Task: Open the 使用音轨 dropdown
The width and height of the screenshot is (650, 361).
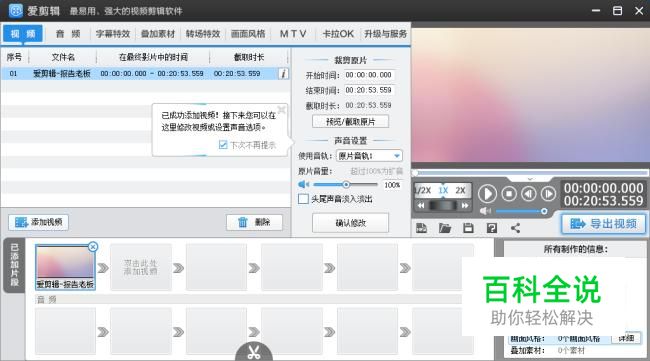Action: pos(369,156)
